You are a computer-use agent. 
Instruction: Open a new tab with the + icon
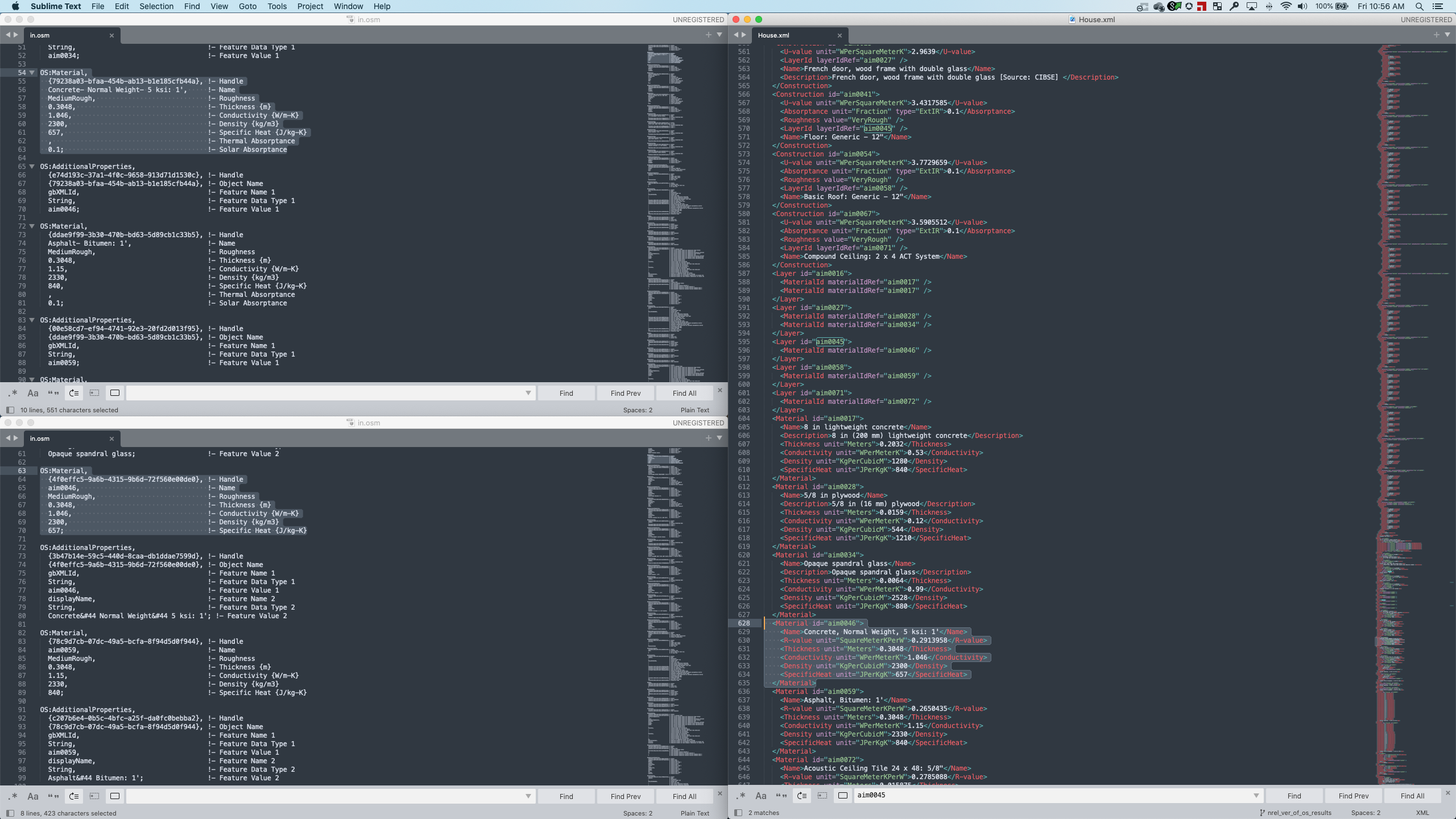click(x=708, y=34)
